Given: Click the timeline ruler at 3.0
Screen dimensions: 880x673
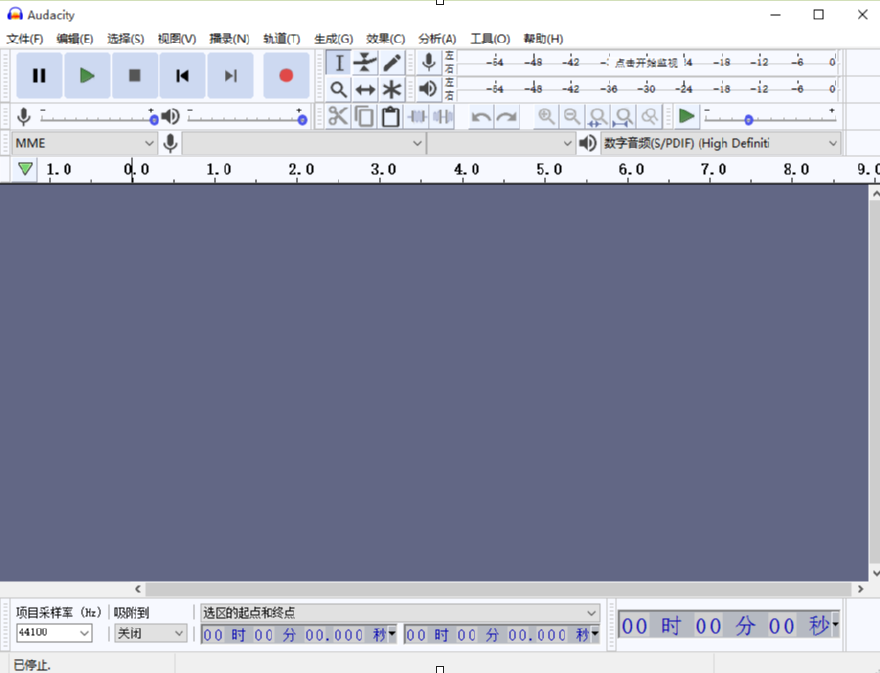Looking at the screenshot, I should pos(383,170).
